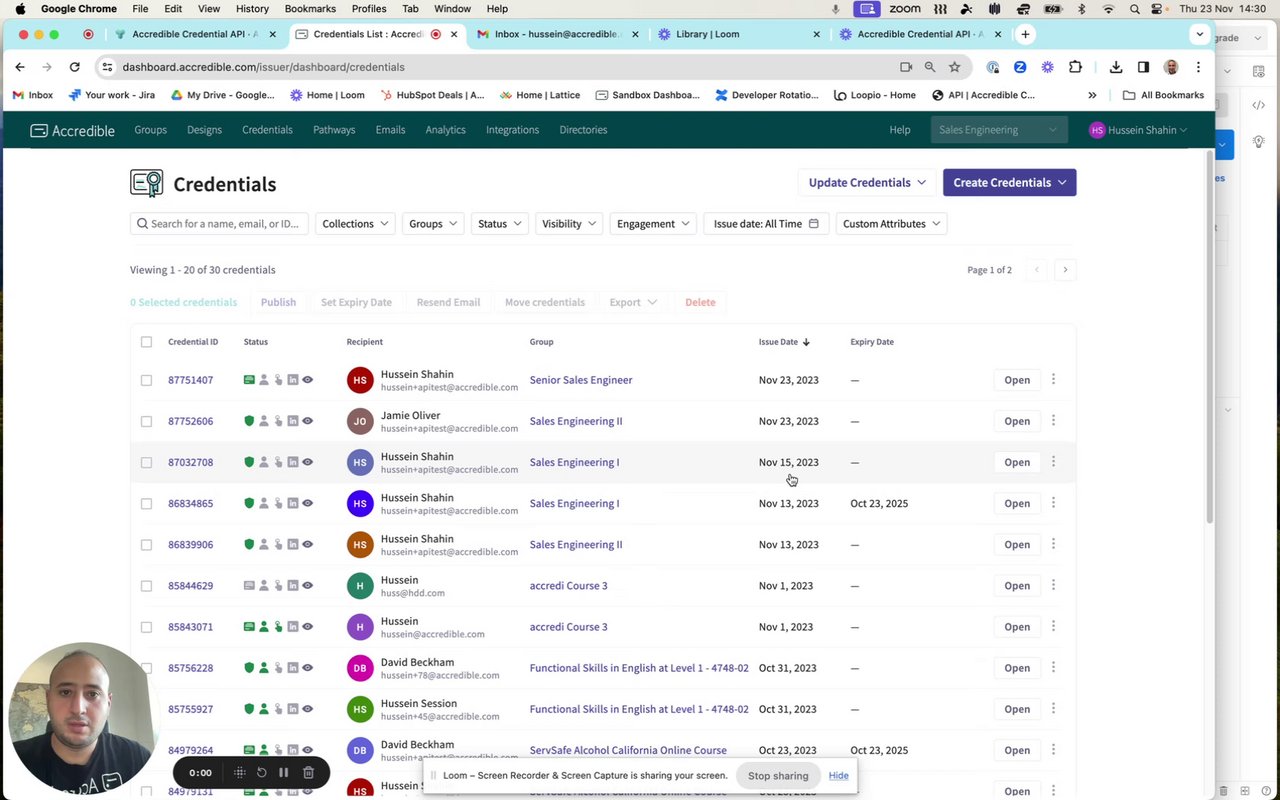The image size is (1280, 800).
Task: Click the Loom restart recording icon
Action: click(x=261, y=772)
